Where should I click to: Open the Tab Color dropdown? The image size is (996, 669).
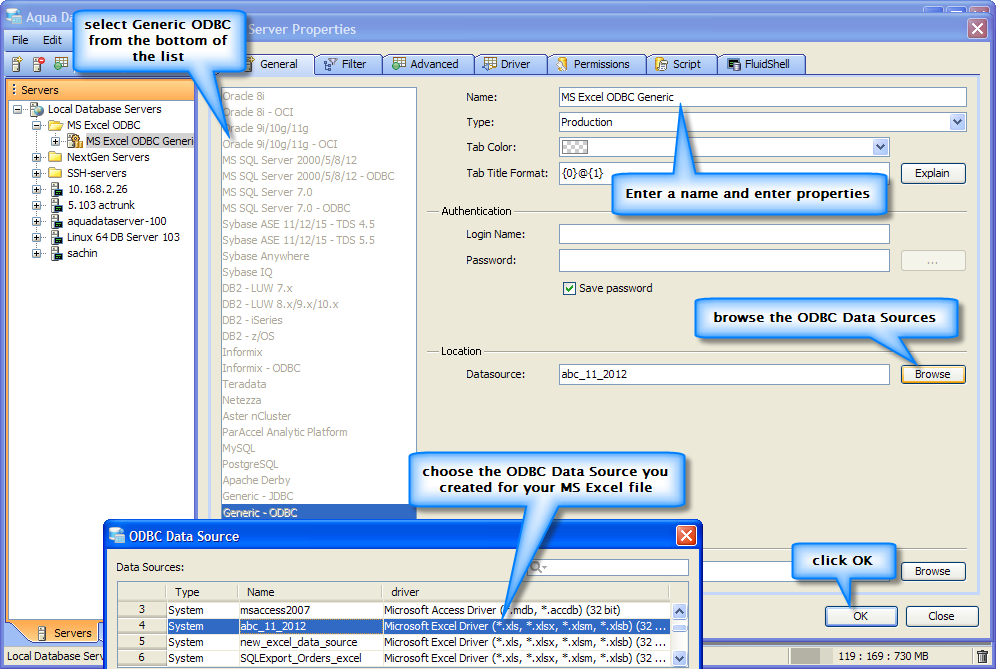pyautogui.click(x=880, y=147)
